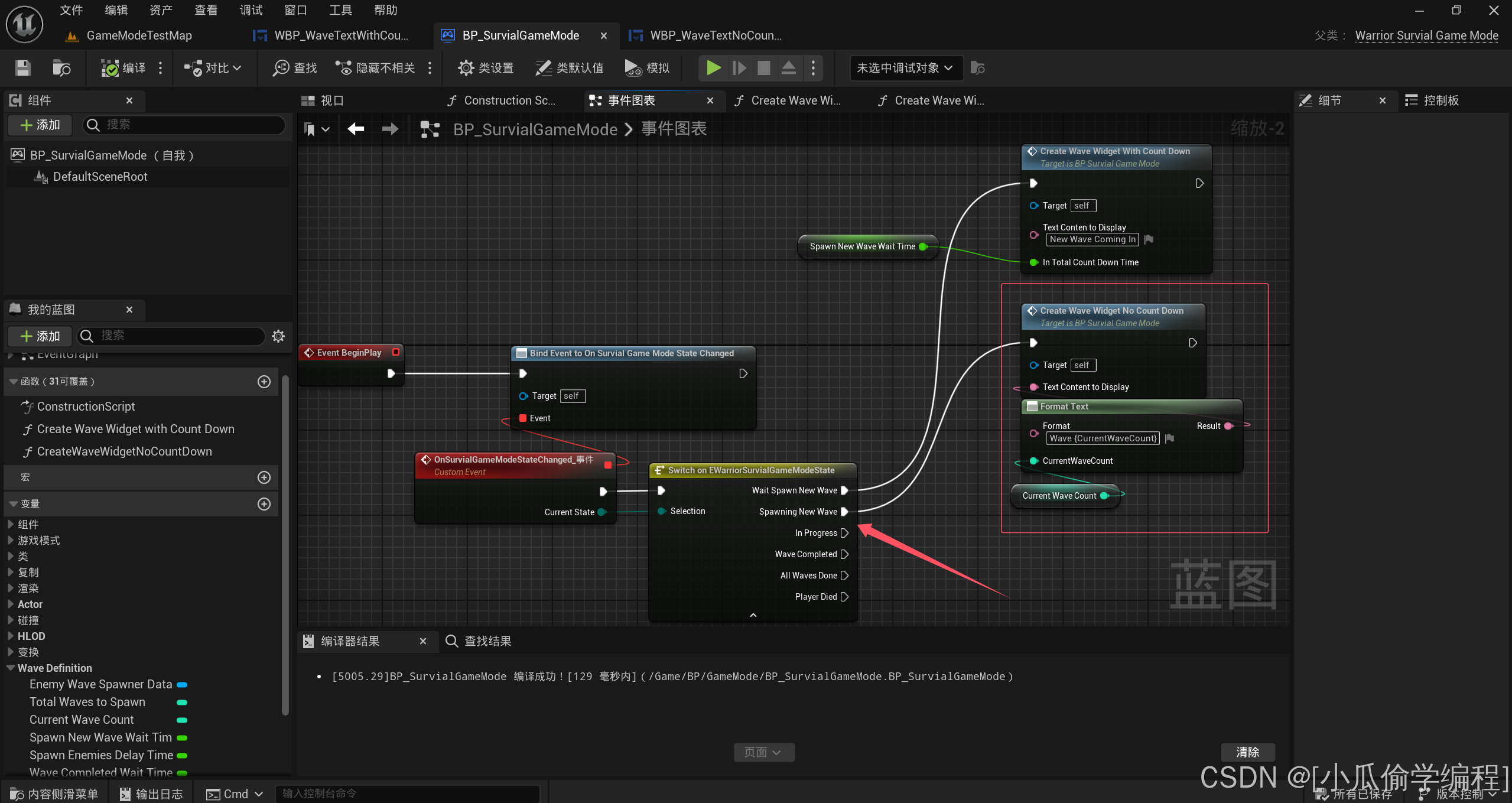Toggle hide unrelated nodes
The width and height of the screenshot is (1512, 803).
click(375, 68)
